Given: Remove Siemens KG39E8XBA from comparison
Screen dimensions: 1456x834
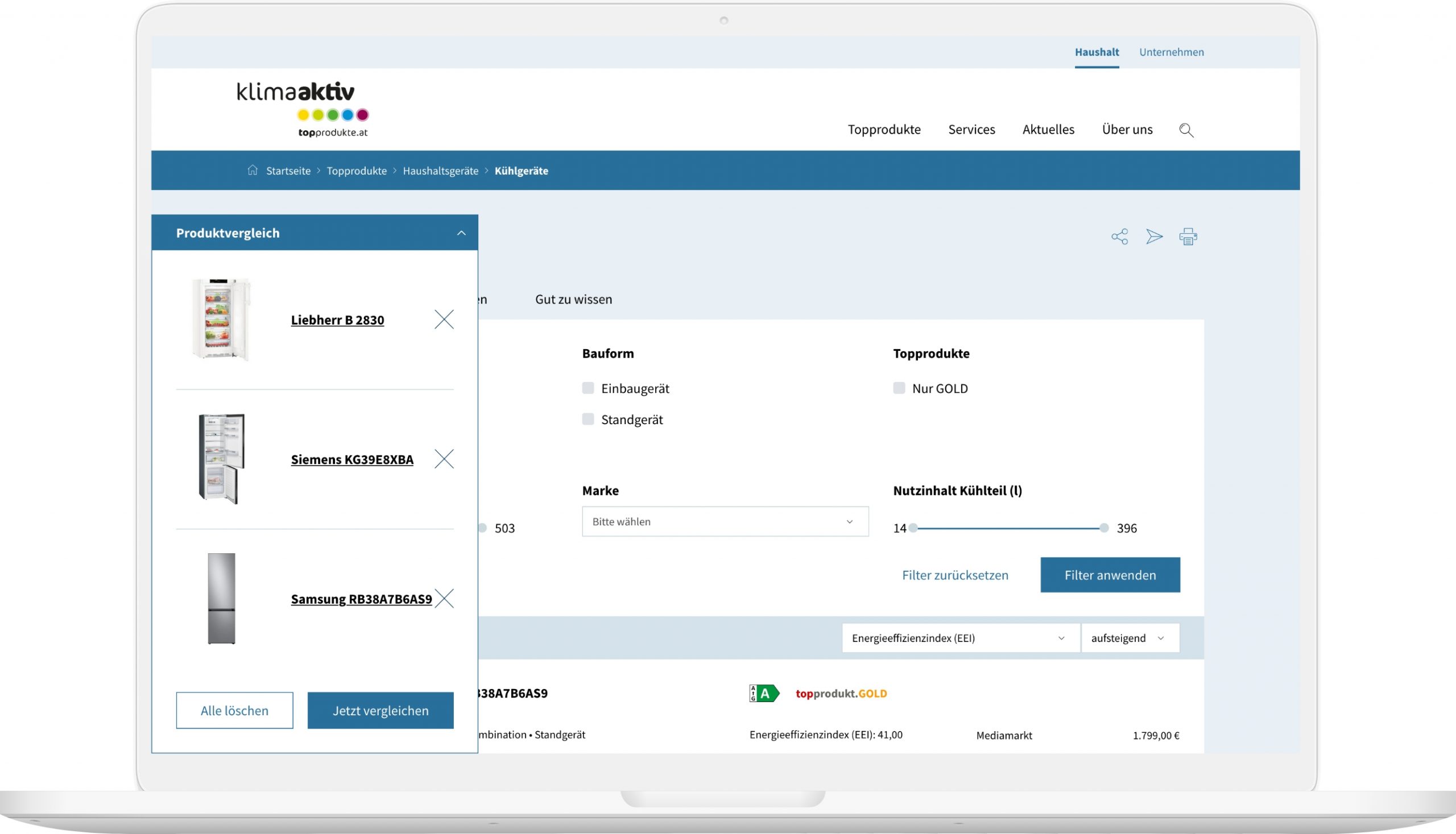Looking at the screenshot, I should pos(444,459).
